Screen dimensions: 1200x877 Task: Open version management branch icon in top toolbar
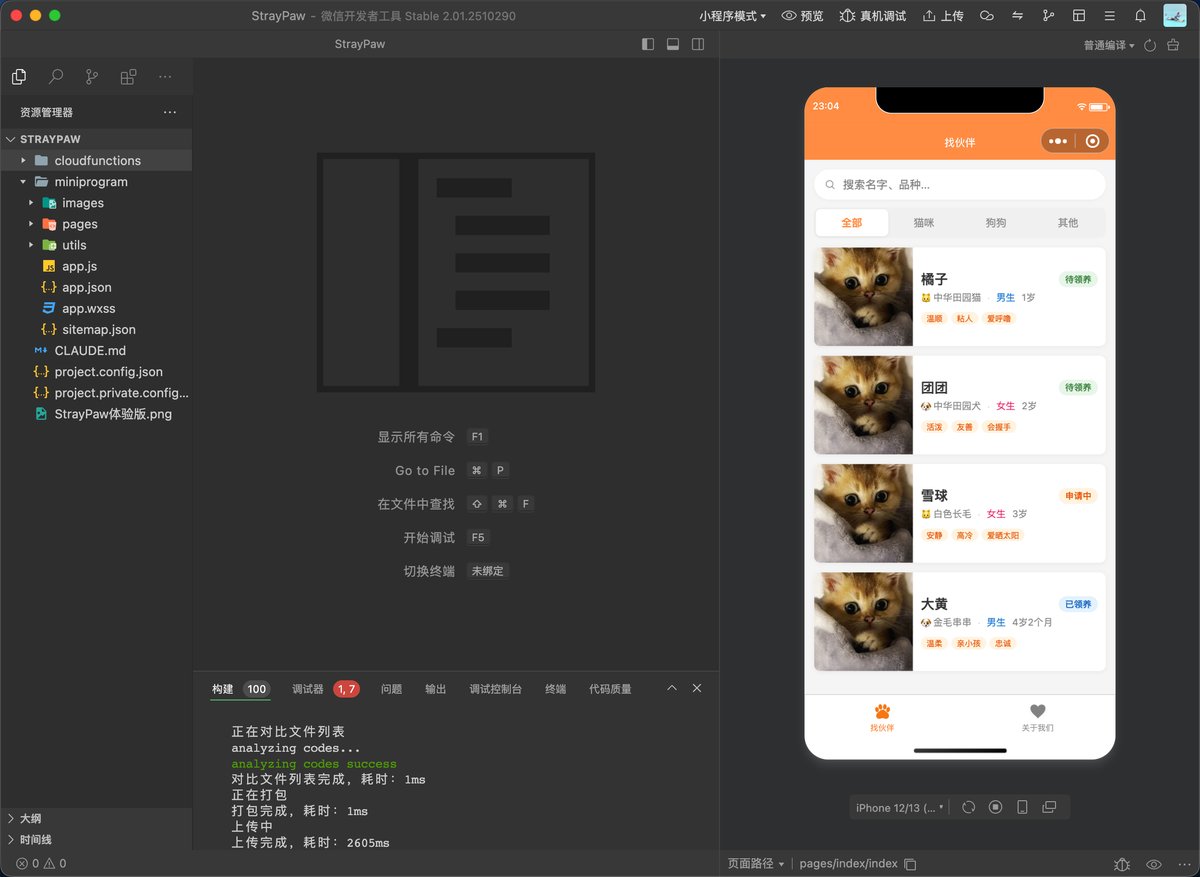pos(1048,16)
